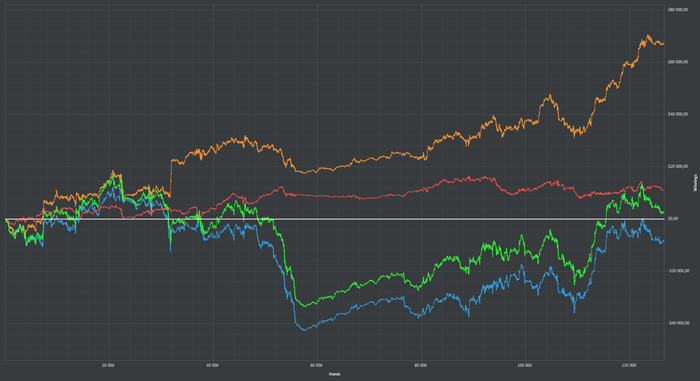
Task: Select the Hands x-axis title
Action: point(334,374)
